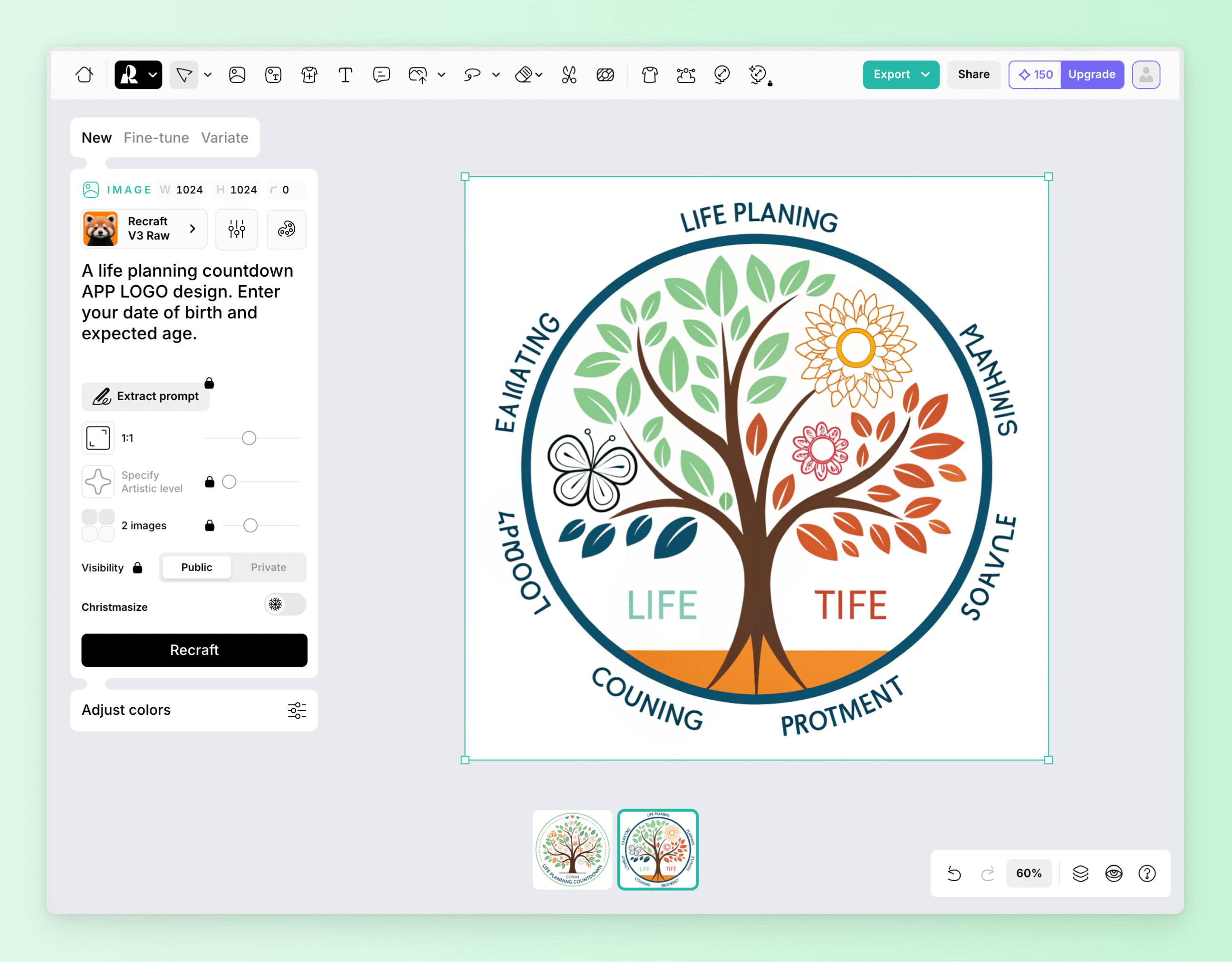Click the Share button
Viewport: 1232px width, 962px height.
973,75
